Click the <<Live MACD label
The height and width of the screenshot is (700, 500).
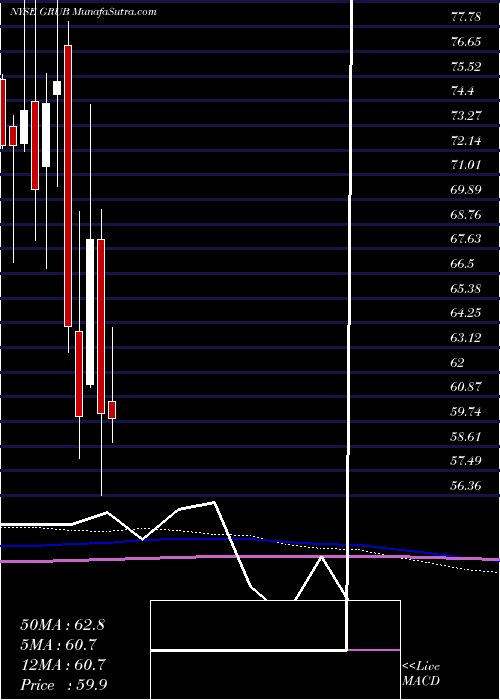coord(421,674)
